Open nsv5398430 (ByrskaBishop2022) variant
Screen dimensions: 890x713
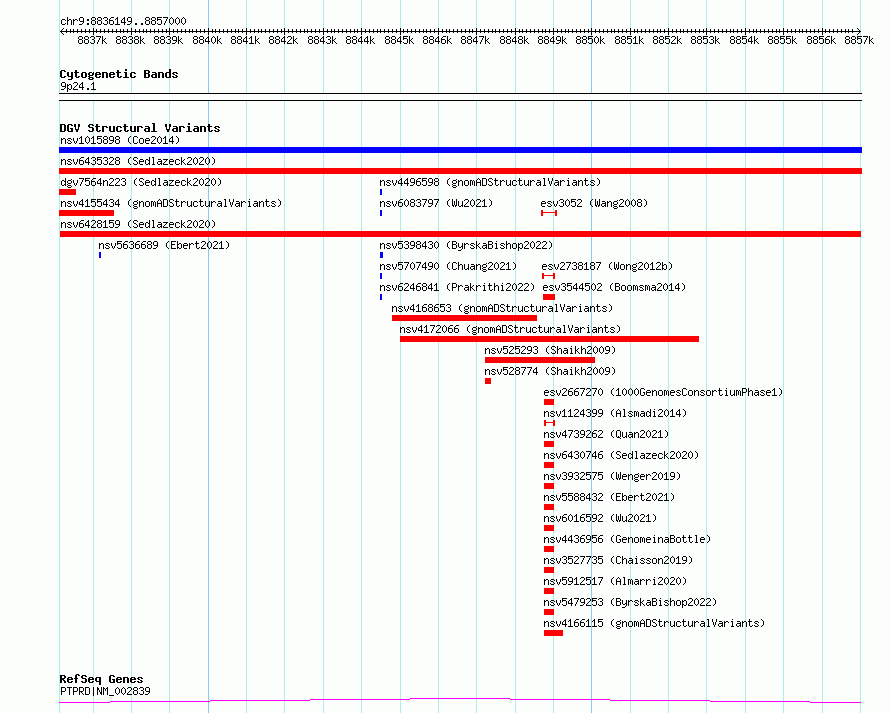coord(466,245)
